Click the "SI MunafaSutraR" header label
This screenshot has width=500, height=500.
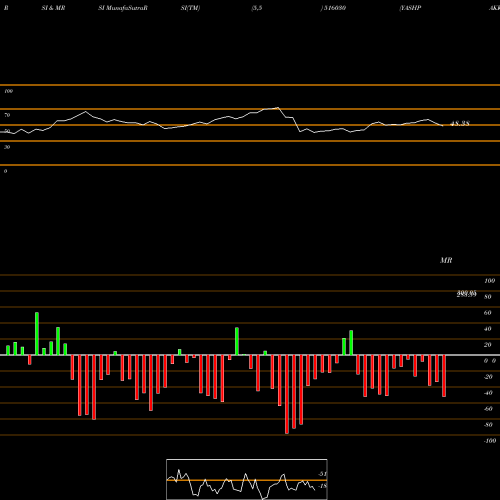(x=123, y=8)
